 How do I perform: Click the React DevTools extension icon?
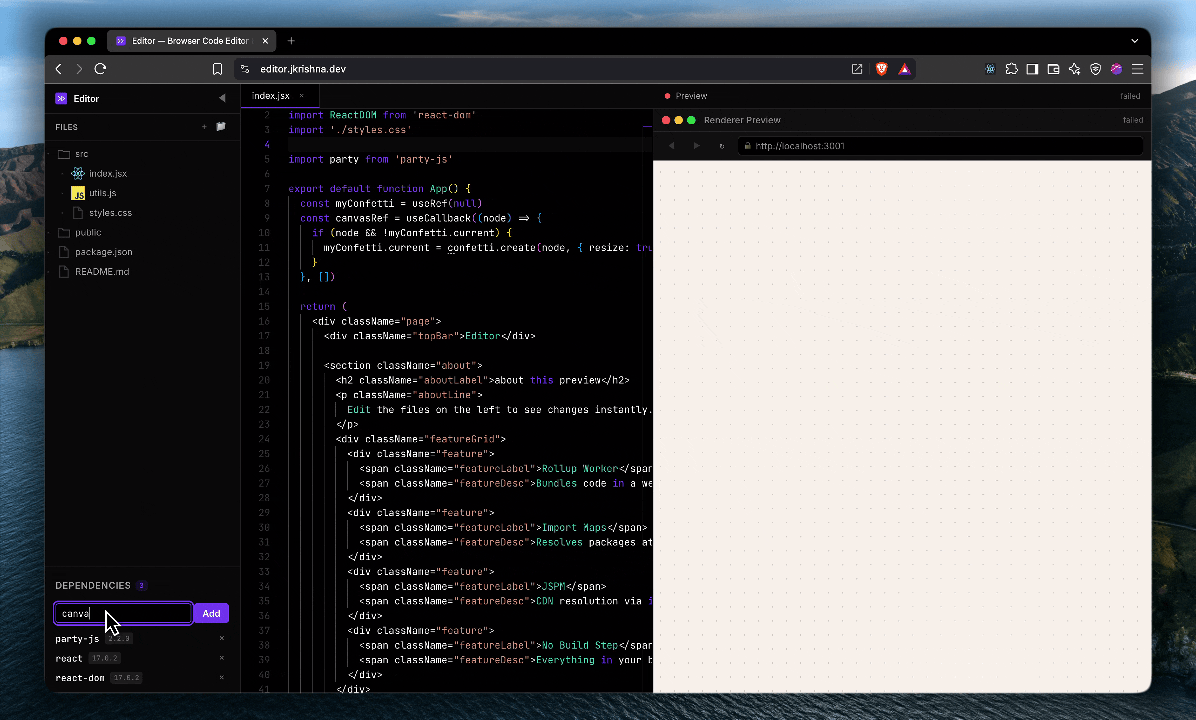pyautogui.click(x=990, y=69)
